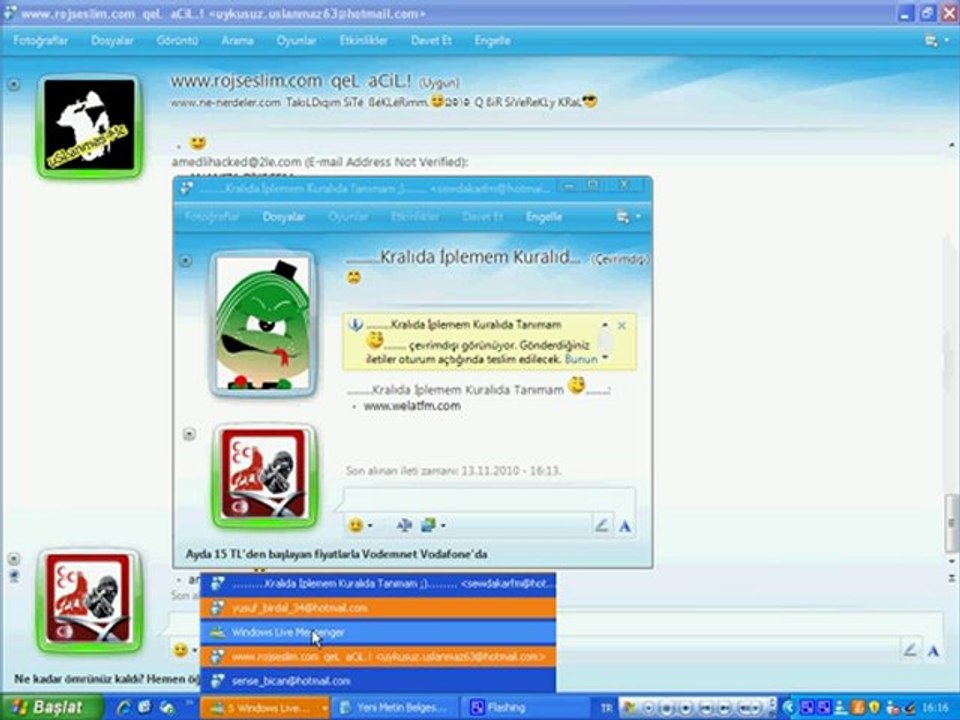Click third quick launch icon before chevron
The height and width of the screenshot is (720, 960).
(x=167, y=708)
